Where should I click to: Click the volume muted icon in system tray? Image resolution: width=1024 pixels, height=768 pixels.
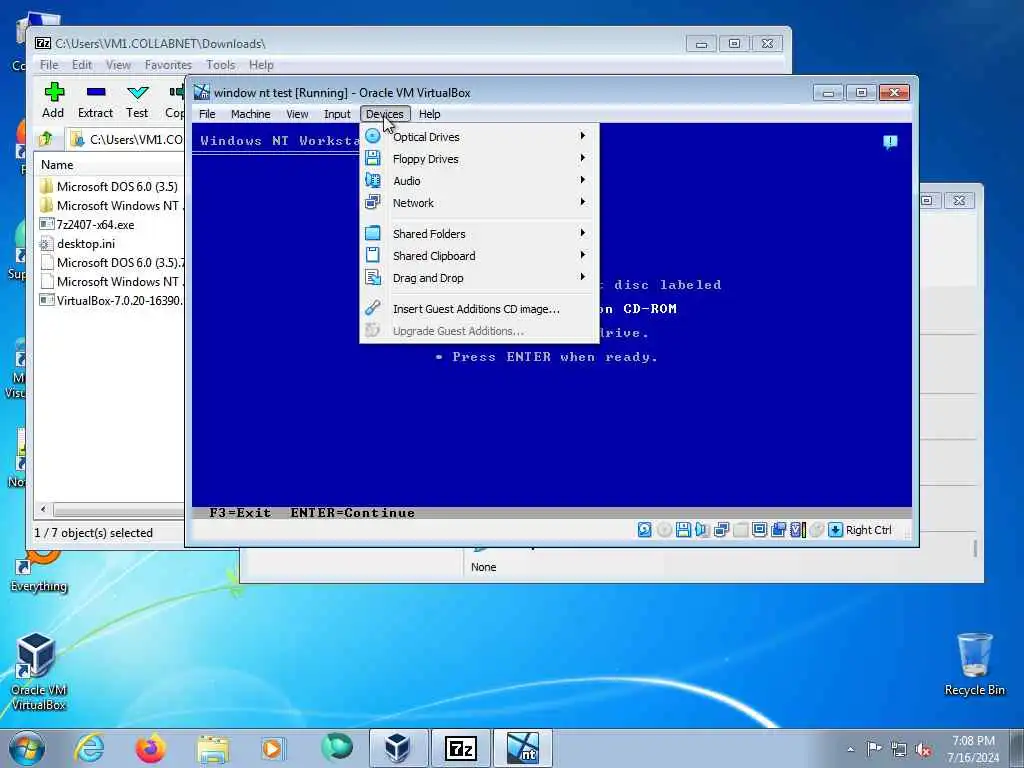[923, 750]
